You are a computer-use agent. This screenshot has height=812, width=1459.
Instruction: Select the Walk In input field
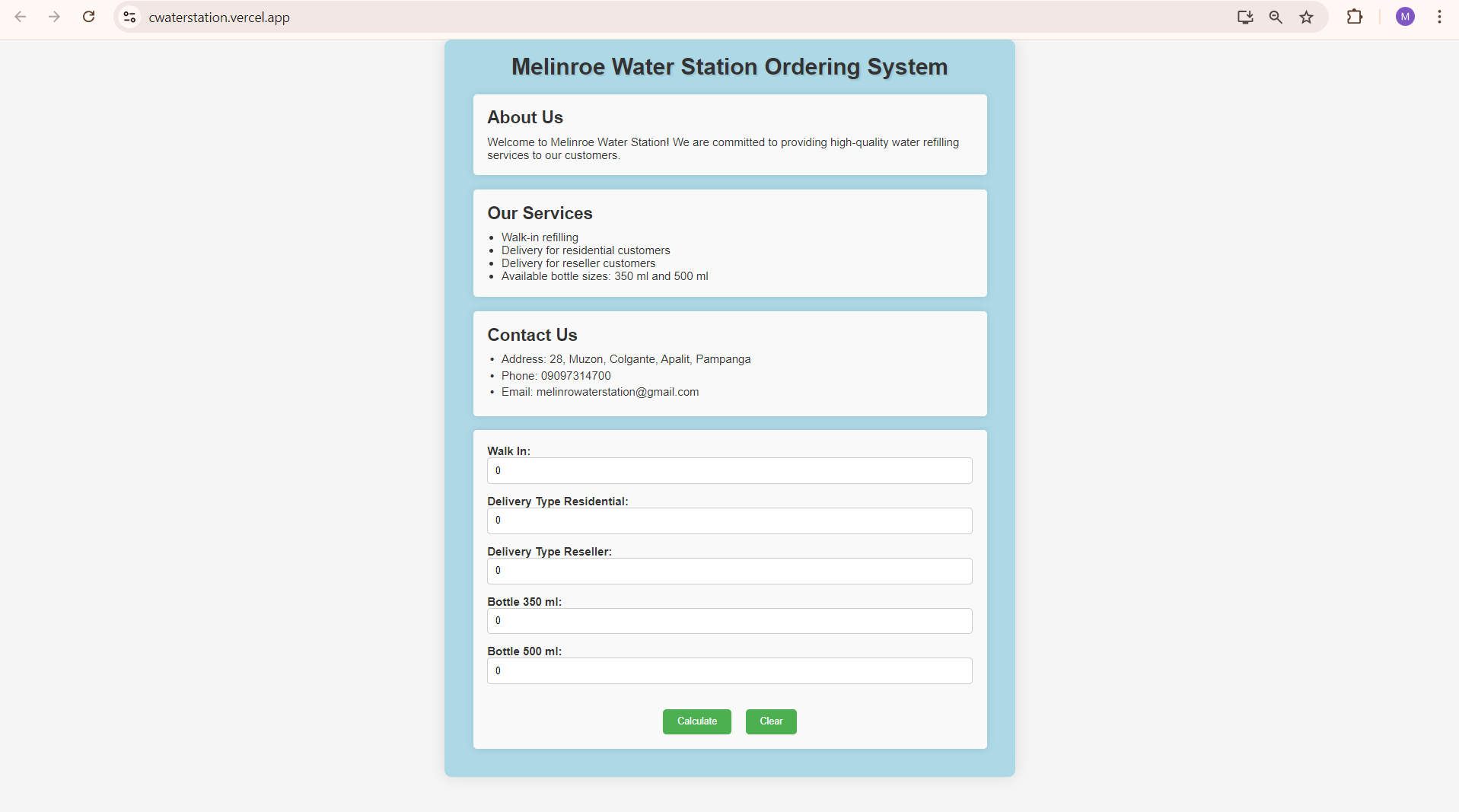pyautogui.click(x=728, y=470)
